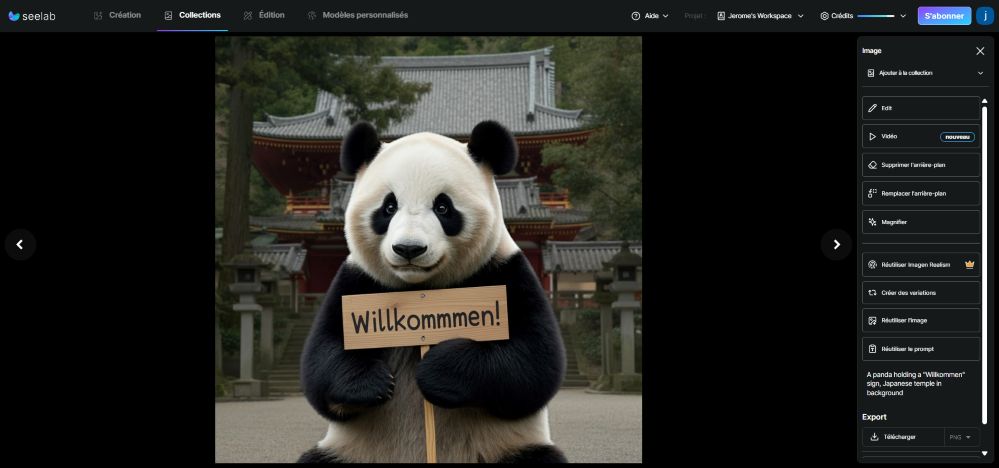This screenshot has height=468, width=999.
Task: Go to the Édition tab
Action: tap(264, 15)
